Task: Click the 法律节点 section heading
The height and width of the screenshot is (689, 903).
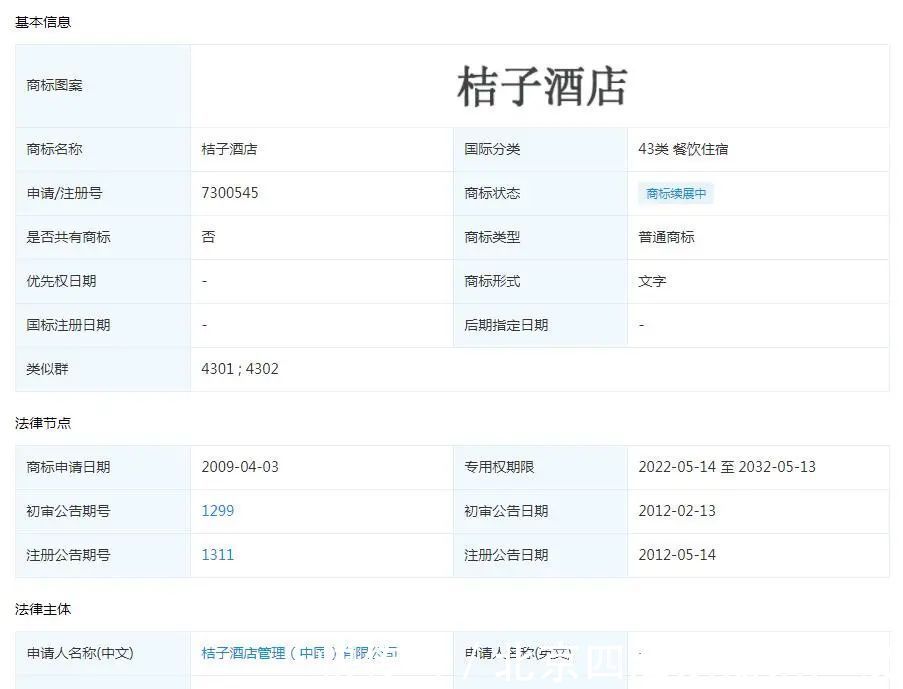Action: 43,423
